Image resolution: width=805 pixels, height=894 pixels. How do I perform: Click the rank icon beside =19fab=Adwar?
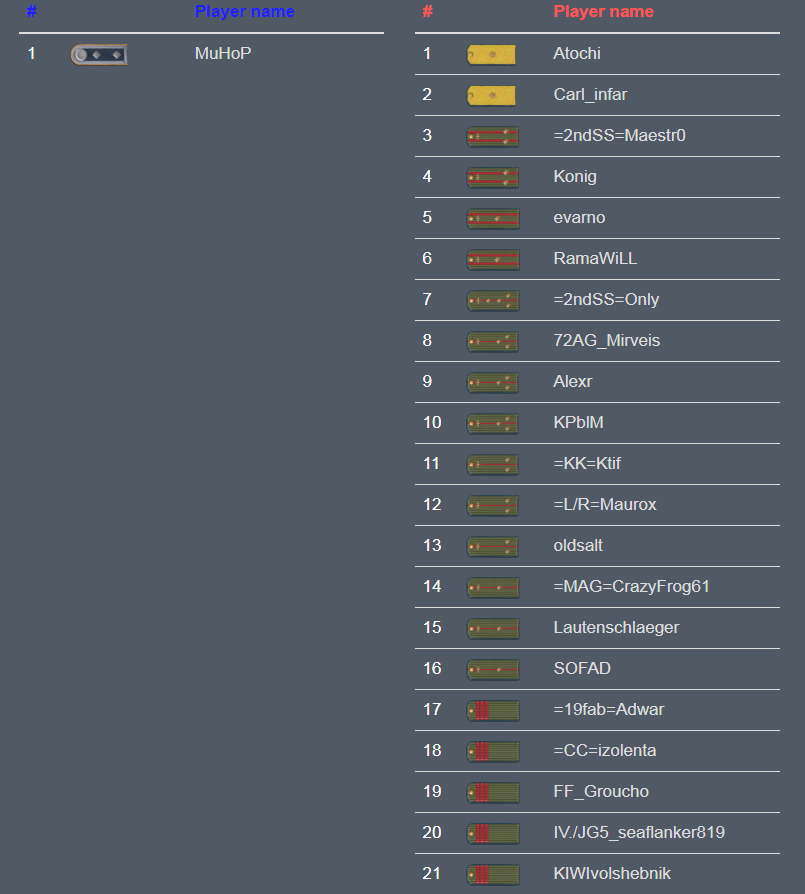(x=492, y=710)
